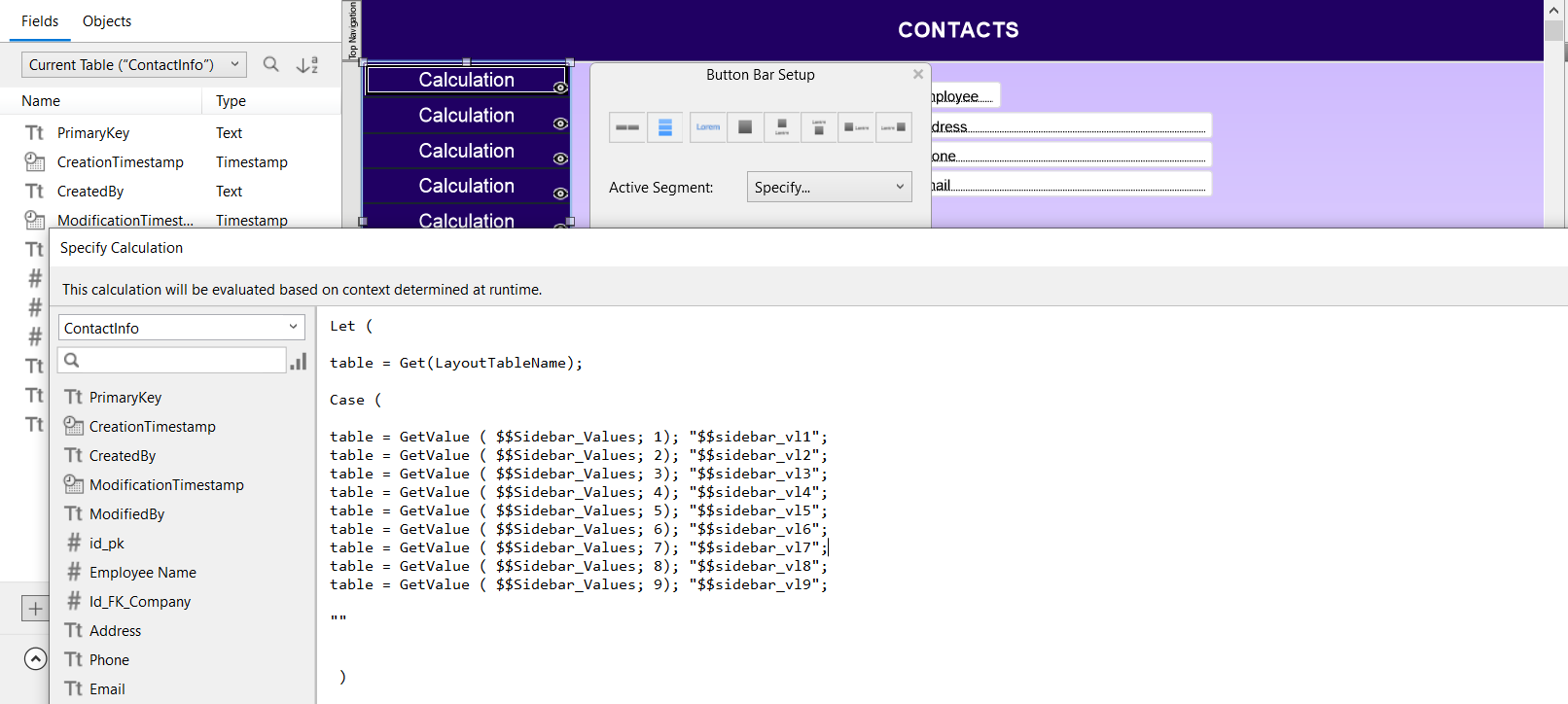Screen dimensions: 1568x704
Task: Click the sort bars icon beside field search
Action: tap(299, 361)
